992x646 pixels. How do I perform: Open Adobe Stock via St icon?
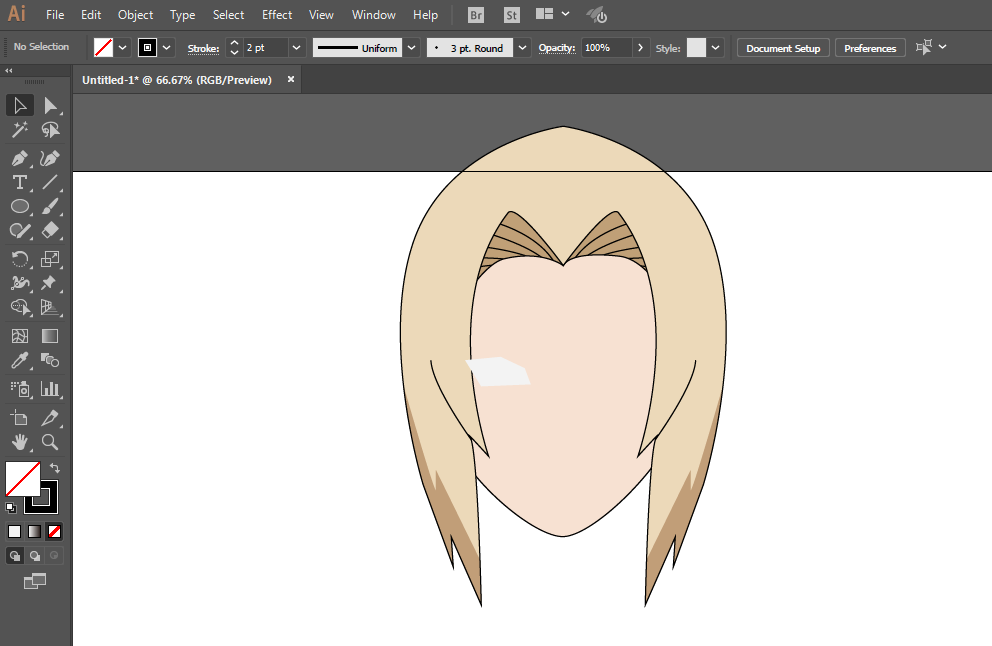pyautogui.click(x=512, y=15)
